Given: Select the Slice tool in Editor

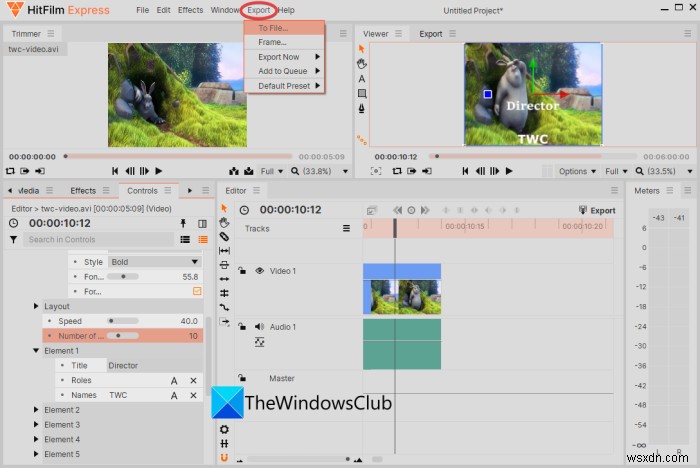Looking at the screenshot, I should point(224,237).
